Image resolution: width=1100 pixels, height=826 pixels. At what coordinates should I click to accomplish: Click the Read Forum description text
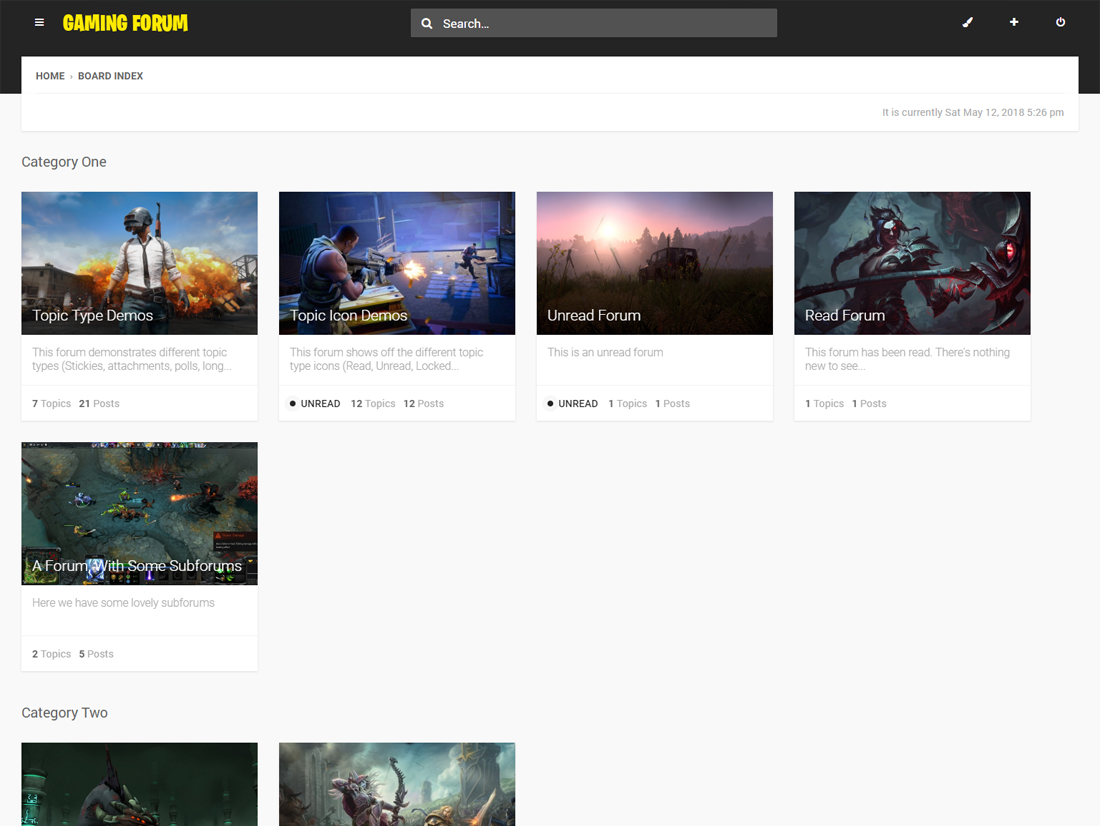pyautogui.click(x=907, y=359)
